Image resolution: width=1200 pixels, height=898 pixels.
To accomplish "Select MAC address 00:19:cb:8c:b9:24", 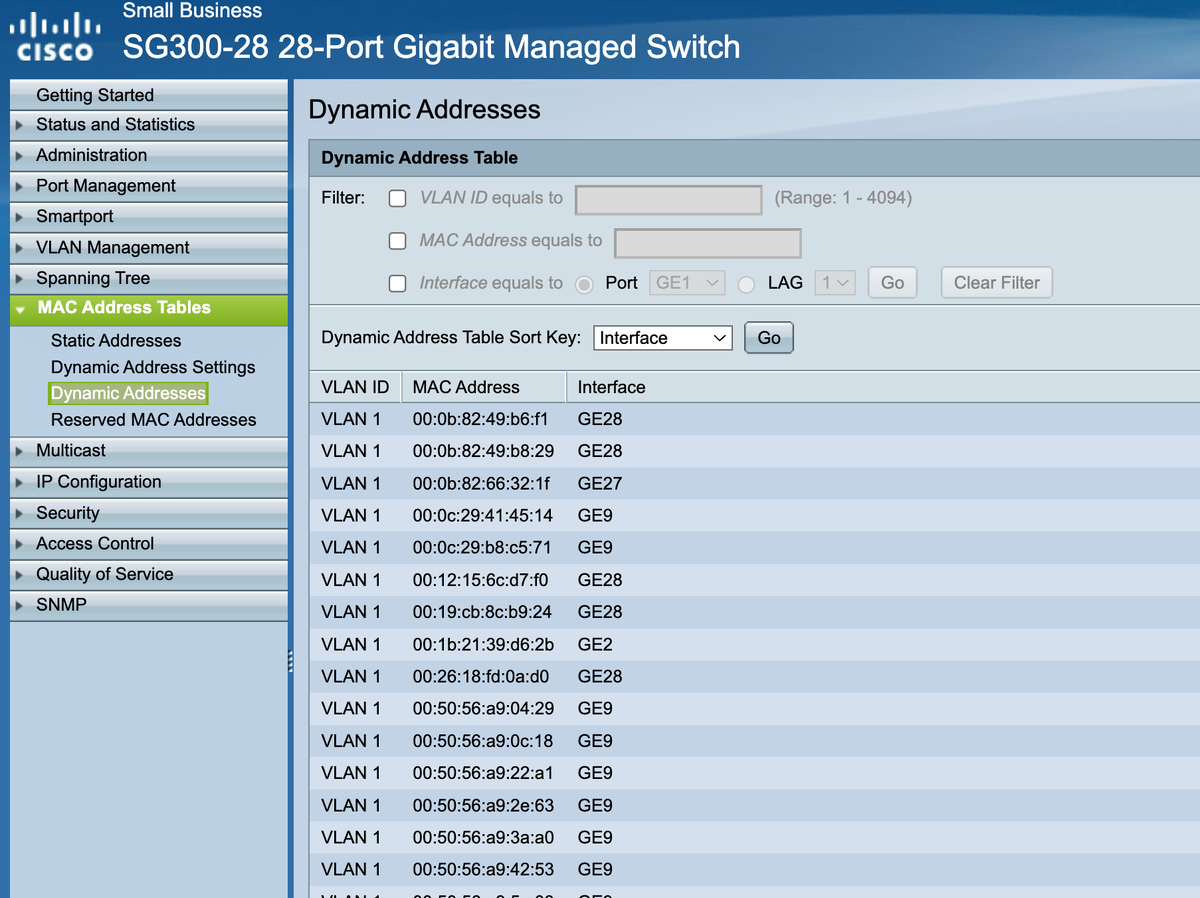I will [x=482, y=612].
